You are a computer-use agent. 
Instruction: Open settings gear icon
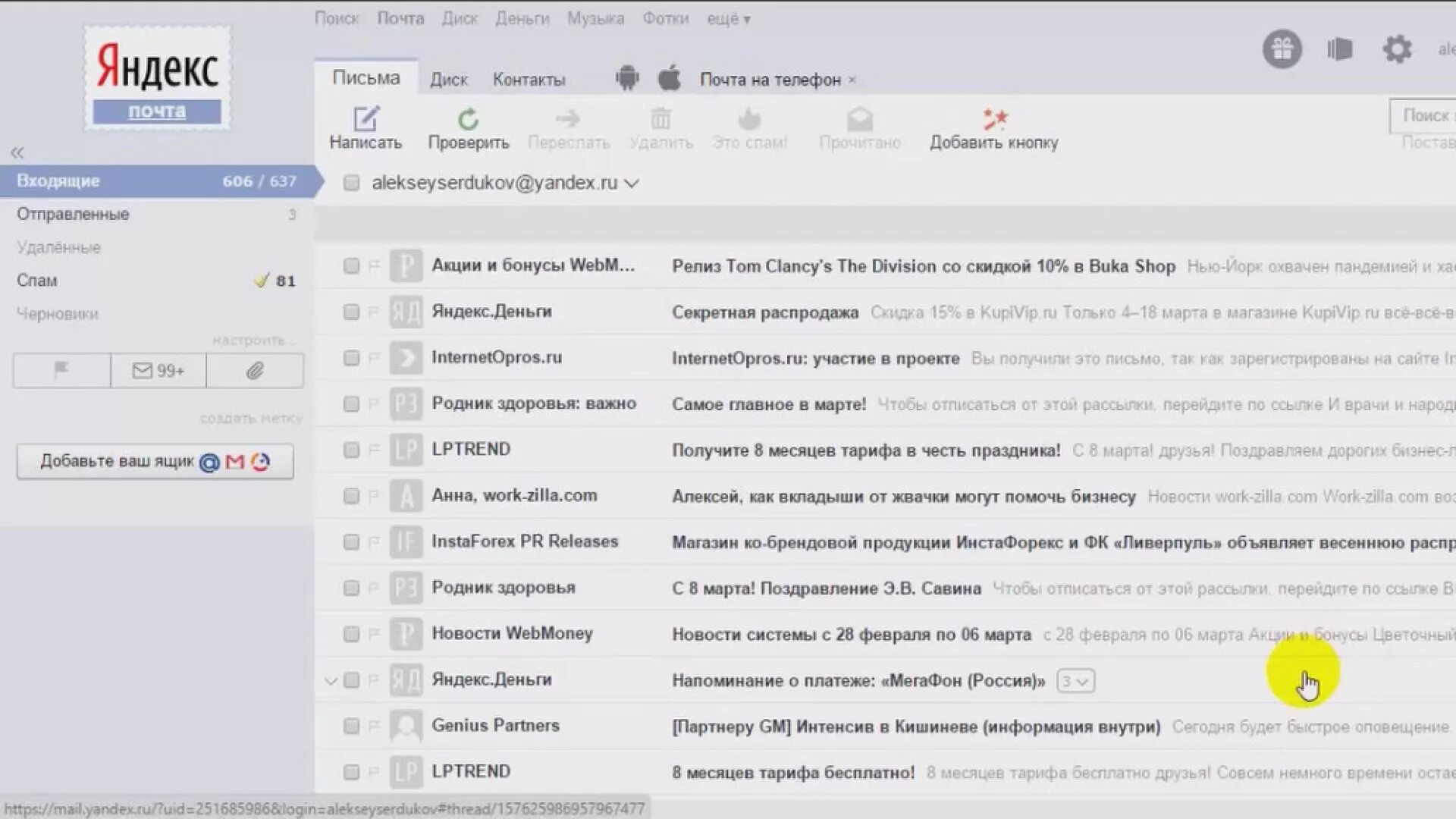pos(1397,49)
